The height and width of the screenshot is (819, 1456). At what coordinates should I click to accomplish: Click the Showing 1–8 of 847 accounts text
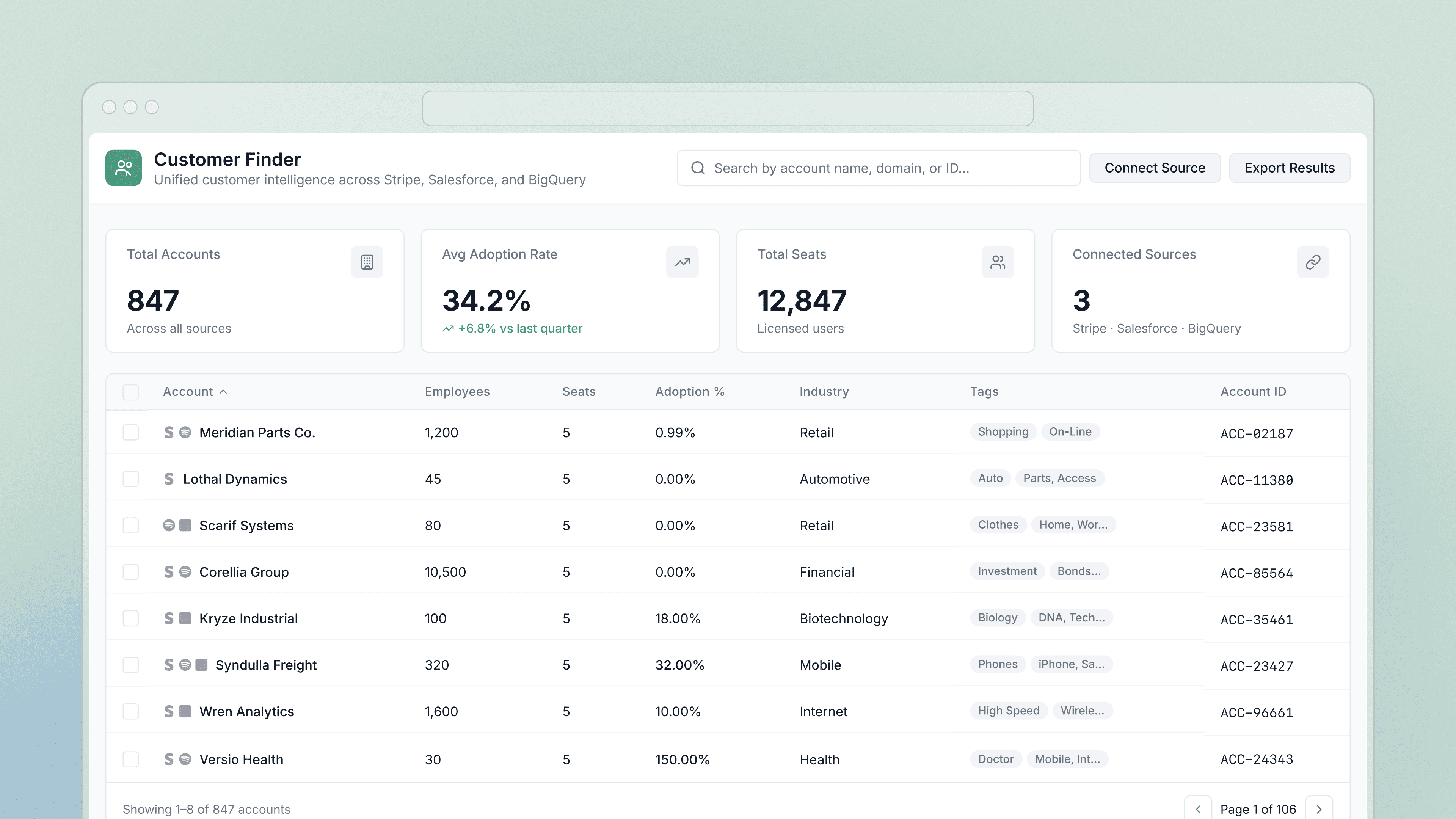pos(206,809)
